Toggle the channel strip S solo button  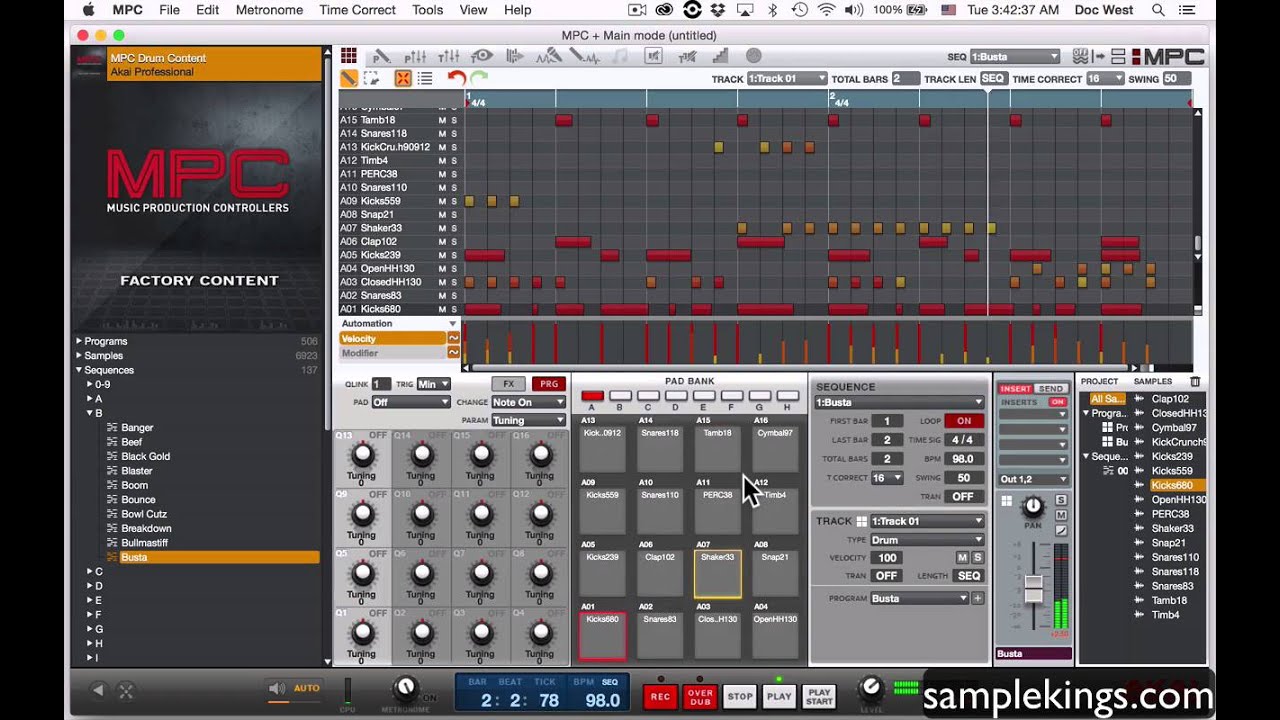[x=1061, y=500]
